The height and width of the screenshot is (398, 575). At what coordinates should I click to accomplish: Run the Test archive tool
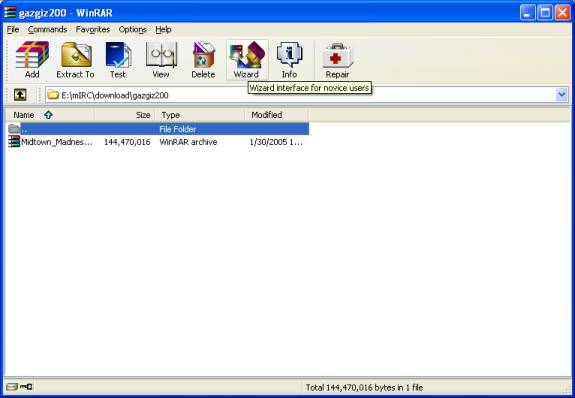click(118, 60)
